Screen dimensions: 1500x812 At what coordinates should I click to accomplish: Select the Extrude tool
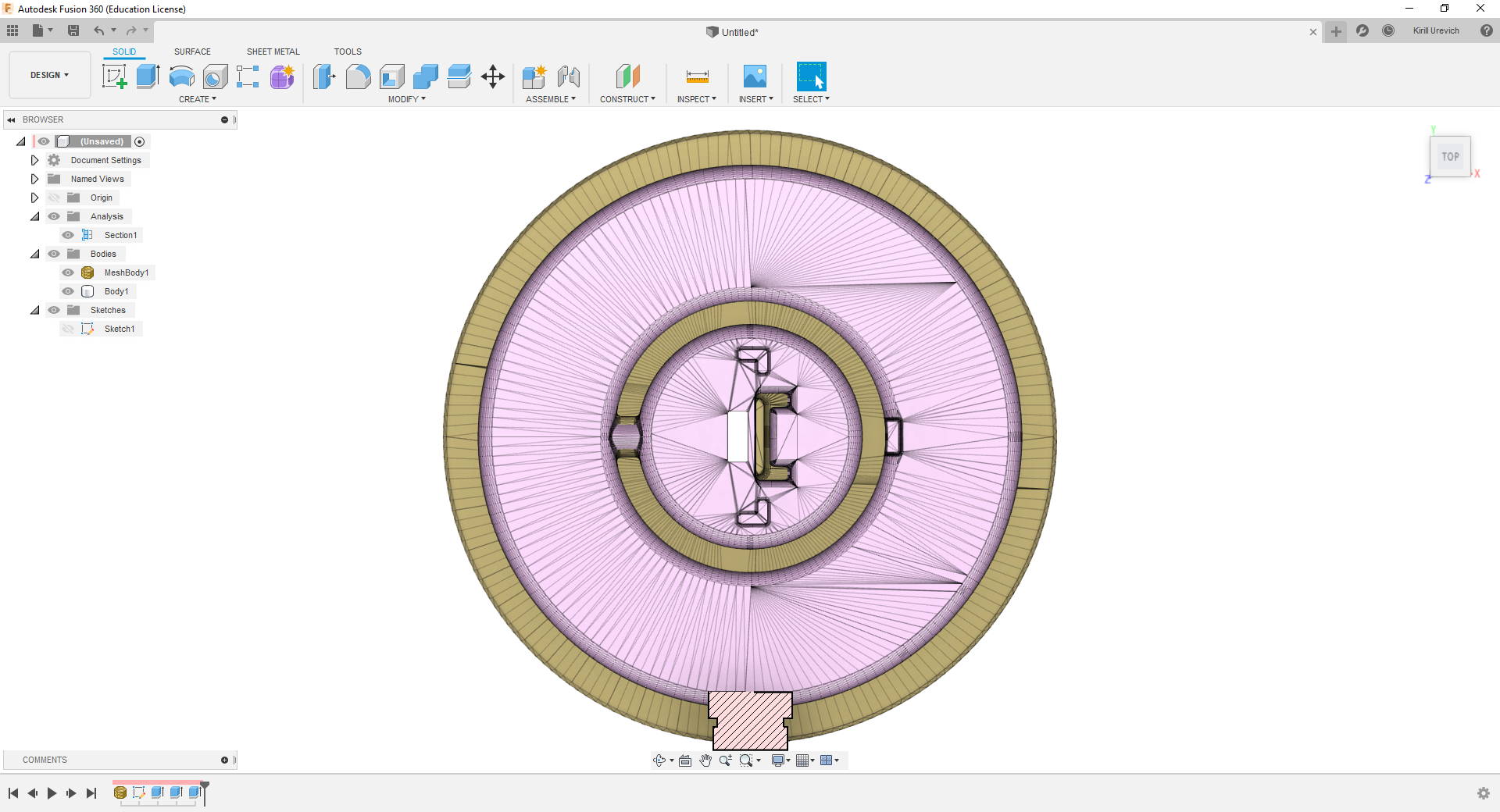pyautogui.click(x=148, y=77)
